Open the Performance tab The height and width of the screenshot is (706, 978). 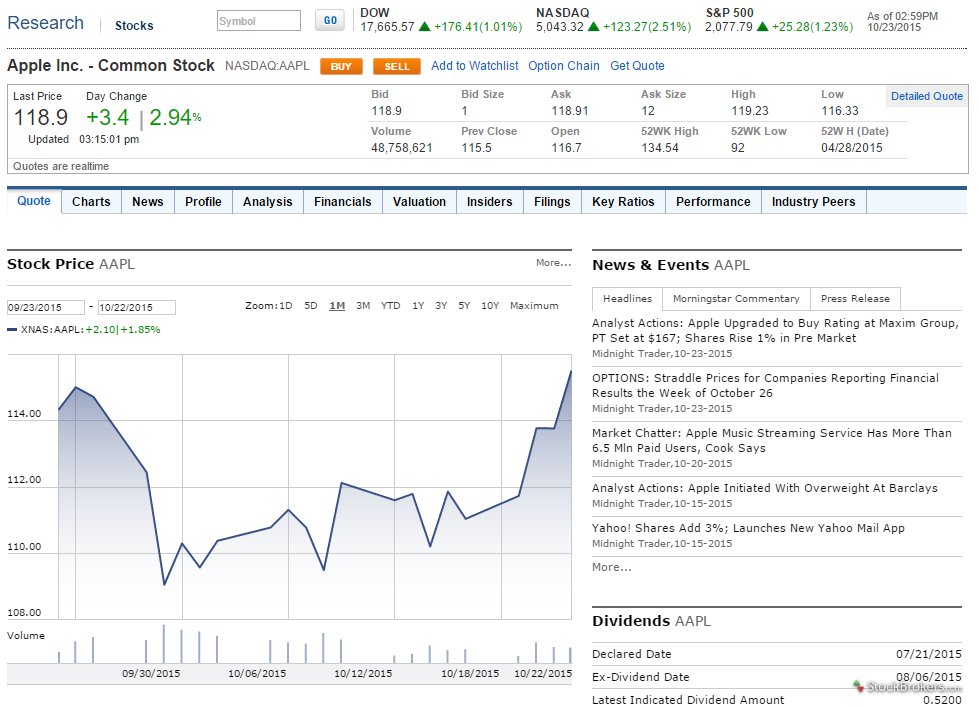tap(713, 201)
